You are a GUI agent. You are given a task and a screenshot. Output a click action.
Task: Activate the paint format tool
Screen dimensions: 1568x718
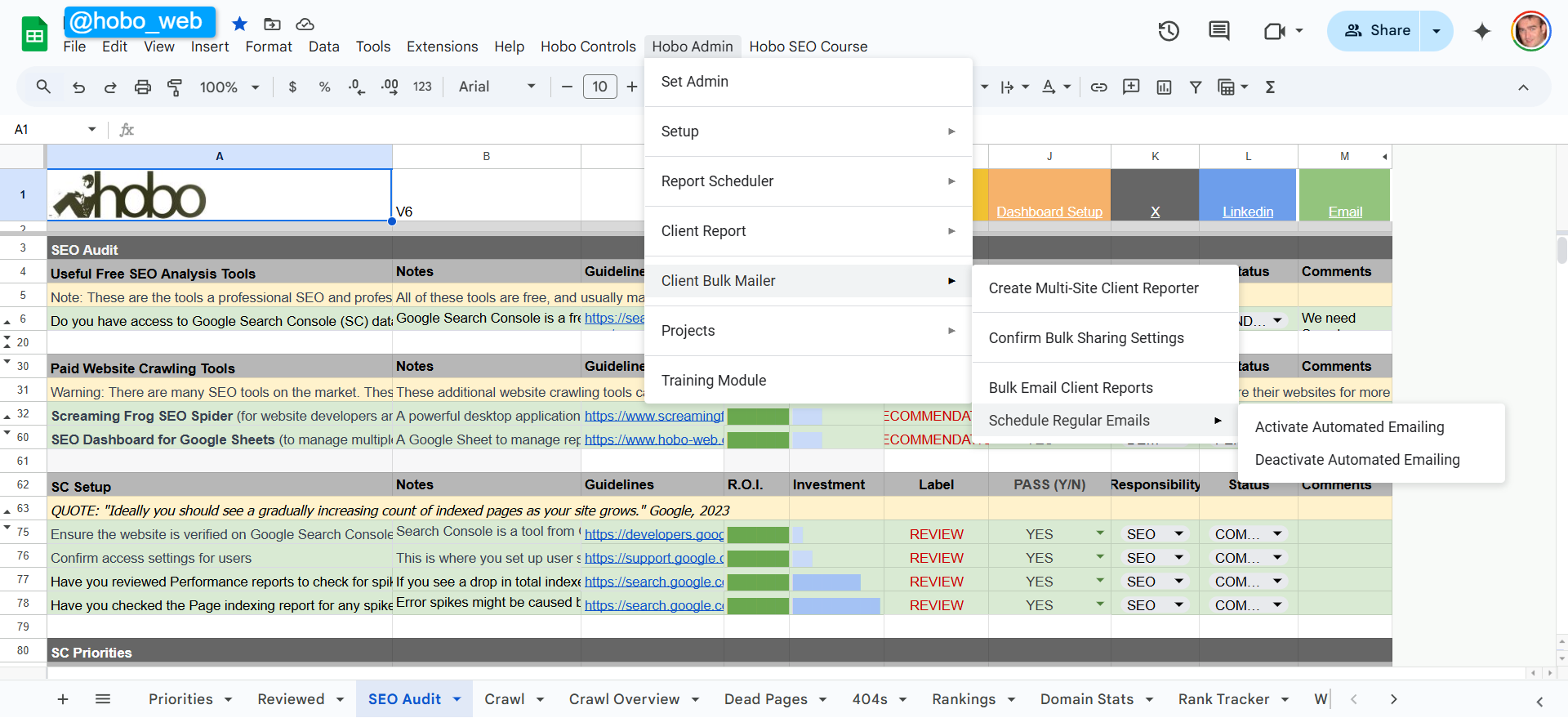point(175,87)
